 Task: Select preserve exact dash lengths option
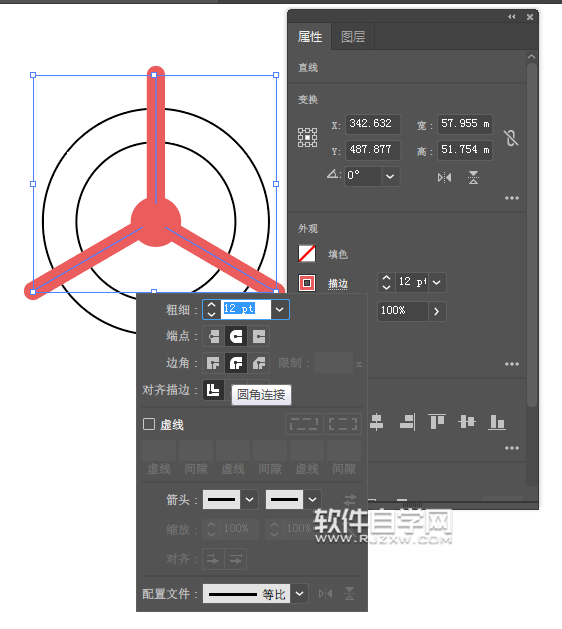(304, 424)
